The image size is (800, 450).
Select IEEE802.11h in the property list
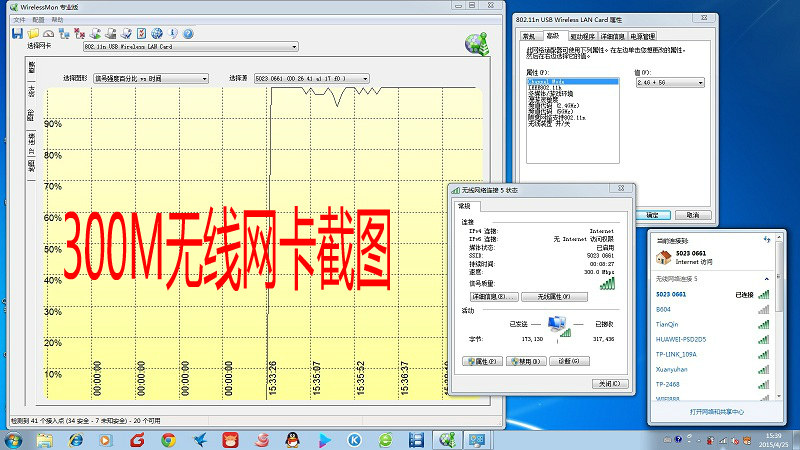click(544, 88)
